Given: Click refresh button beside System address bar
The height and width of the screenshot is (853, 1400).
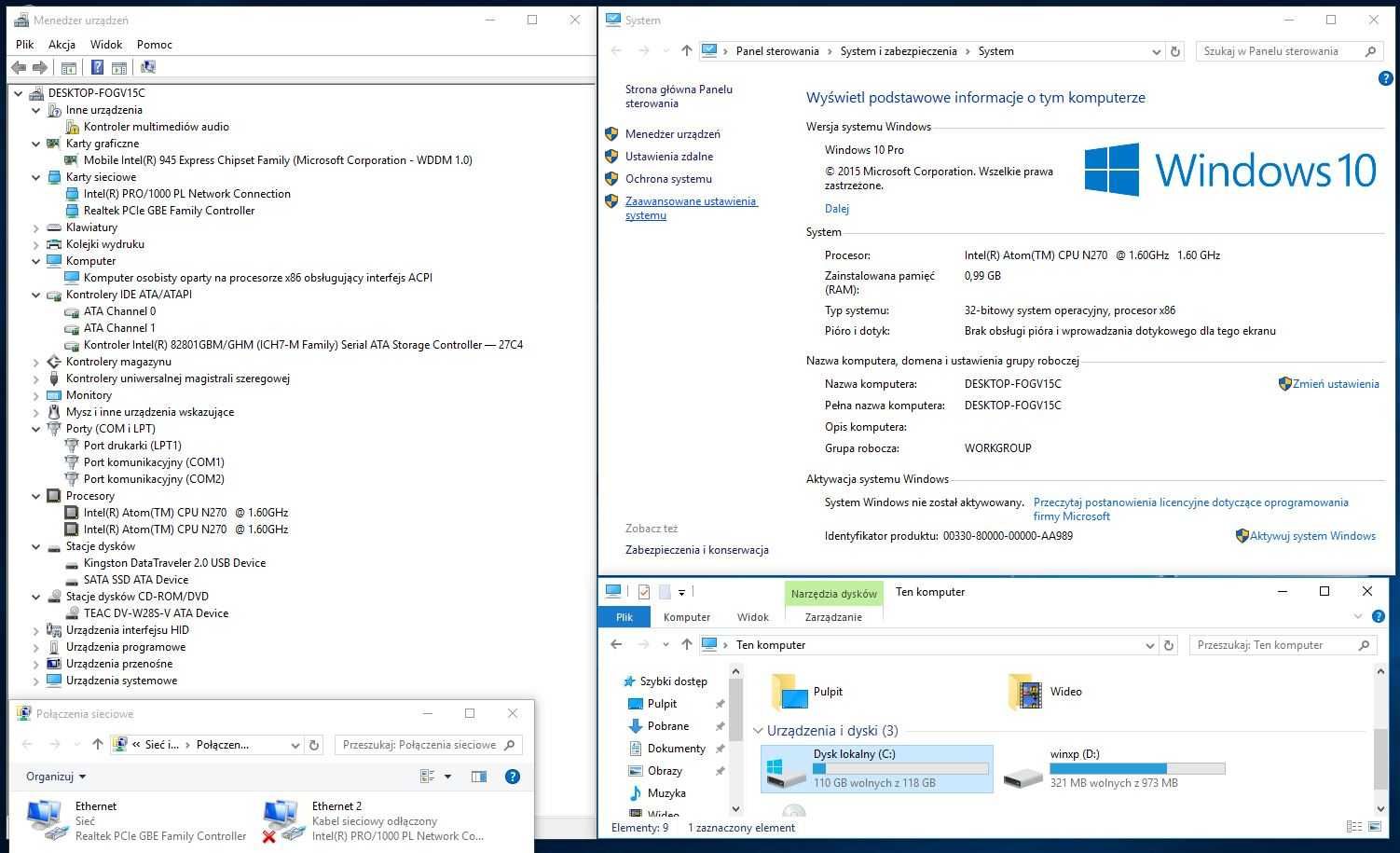Looking at the screenshot, I should pyautogui.click(x=1175, y=51).
